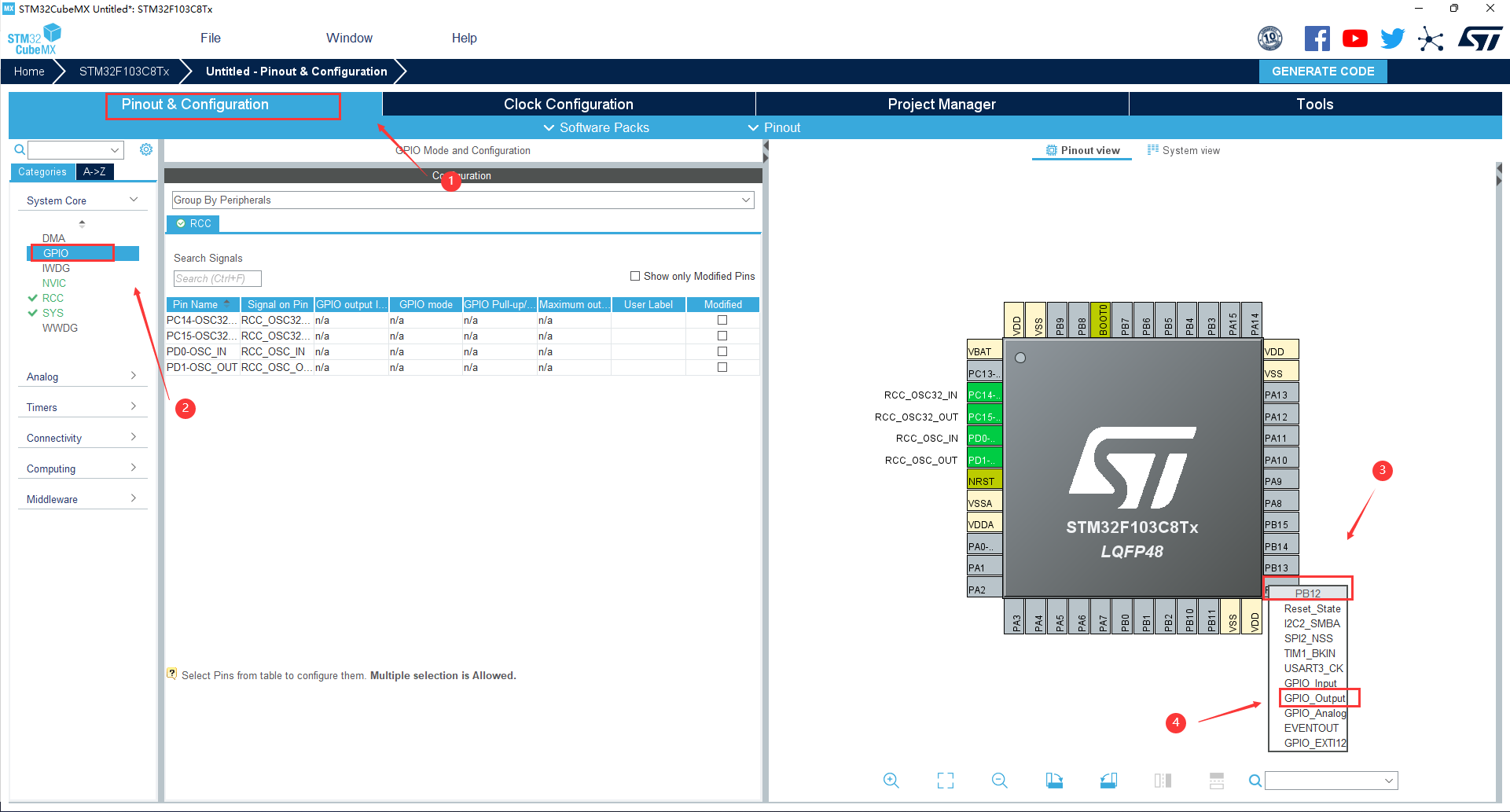Expand the Computing category
The height and width of the screenshot is (812, 1510).
[82, 468]
